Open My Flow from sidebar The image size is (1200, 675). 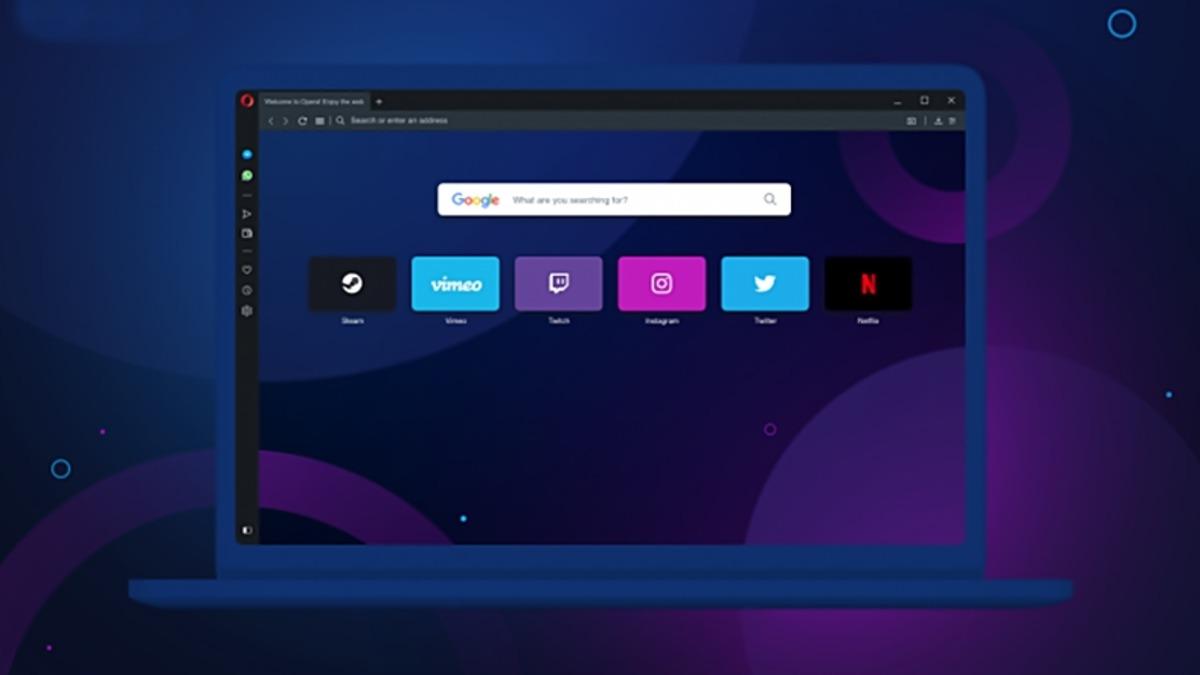[x=247, y=214]
